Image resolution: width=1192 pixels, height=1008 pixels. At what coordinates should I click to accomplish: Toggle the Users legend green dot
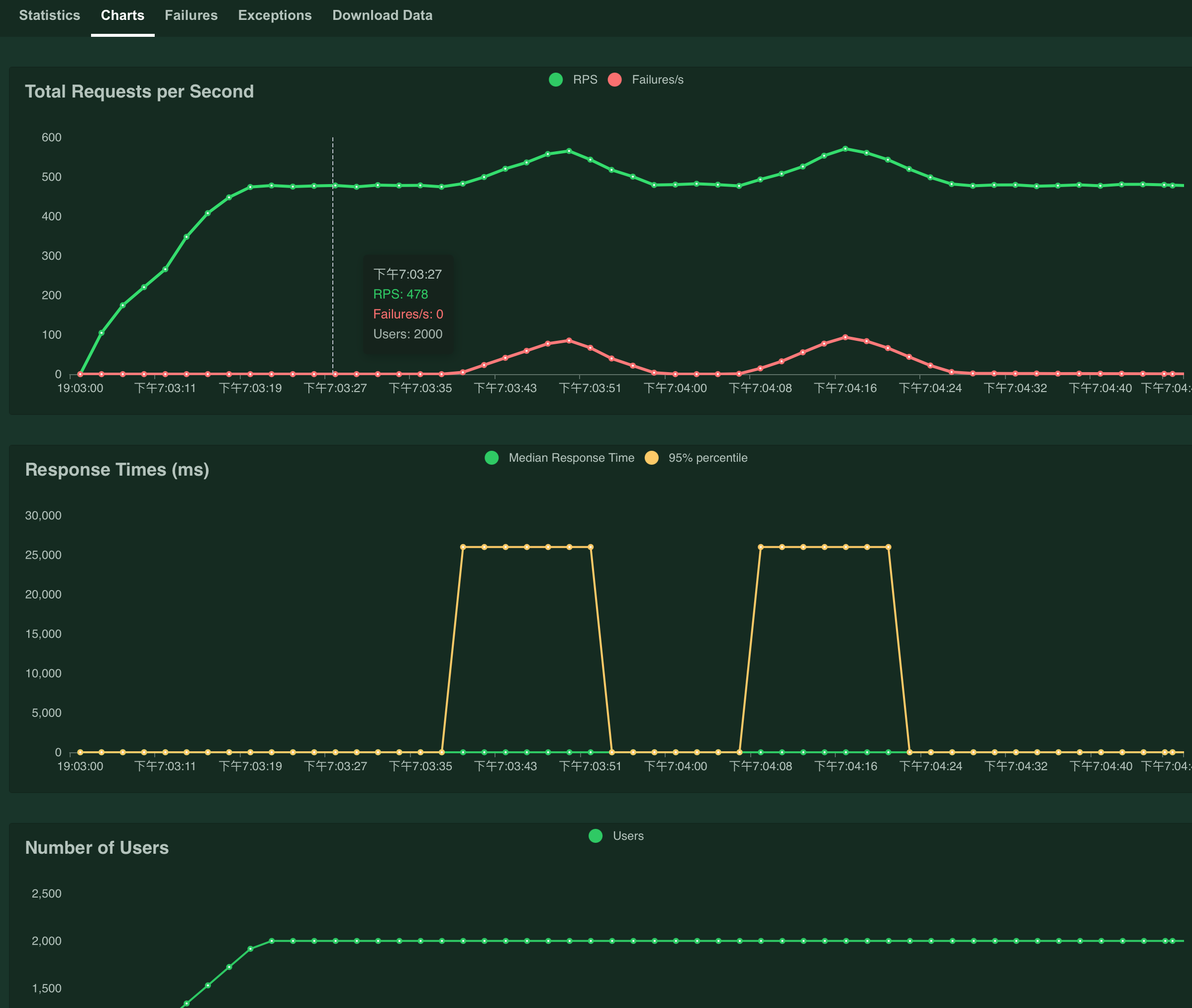pyautogui.click(x=596, y=836)
